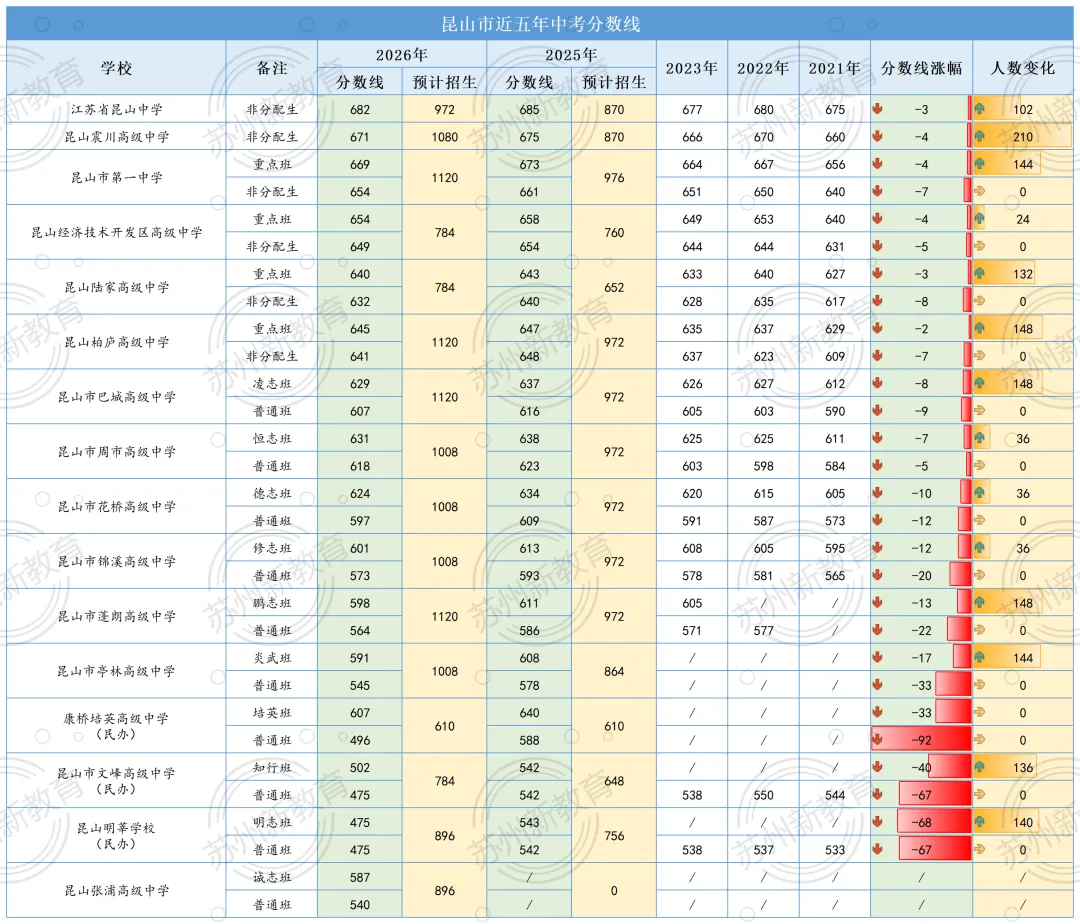Click the school name 江苏省昆山中学

[116, 109]
